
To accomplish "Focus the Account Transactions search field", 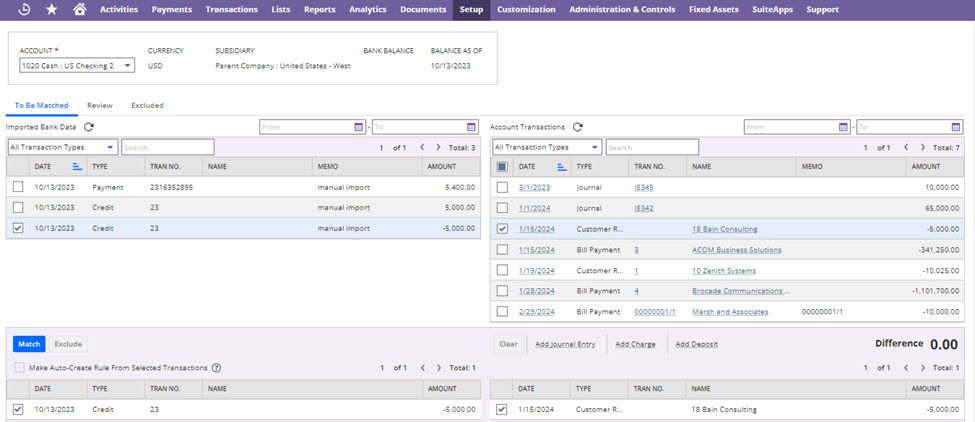I will 652,147.
